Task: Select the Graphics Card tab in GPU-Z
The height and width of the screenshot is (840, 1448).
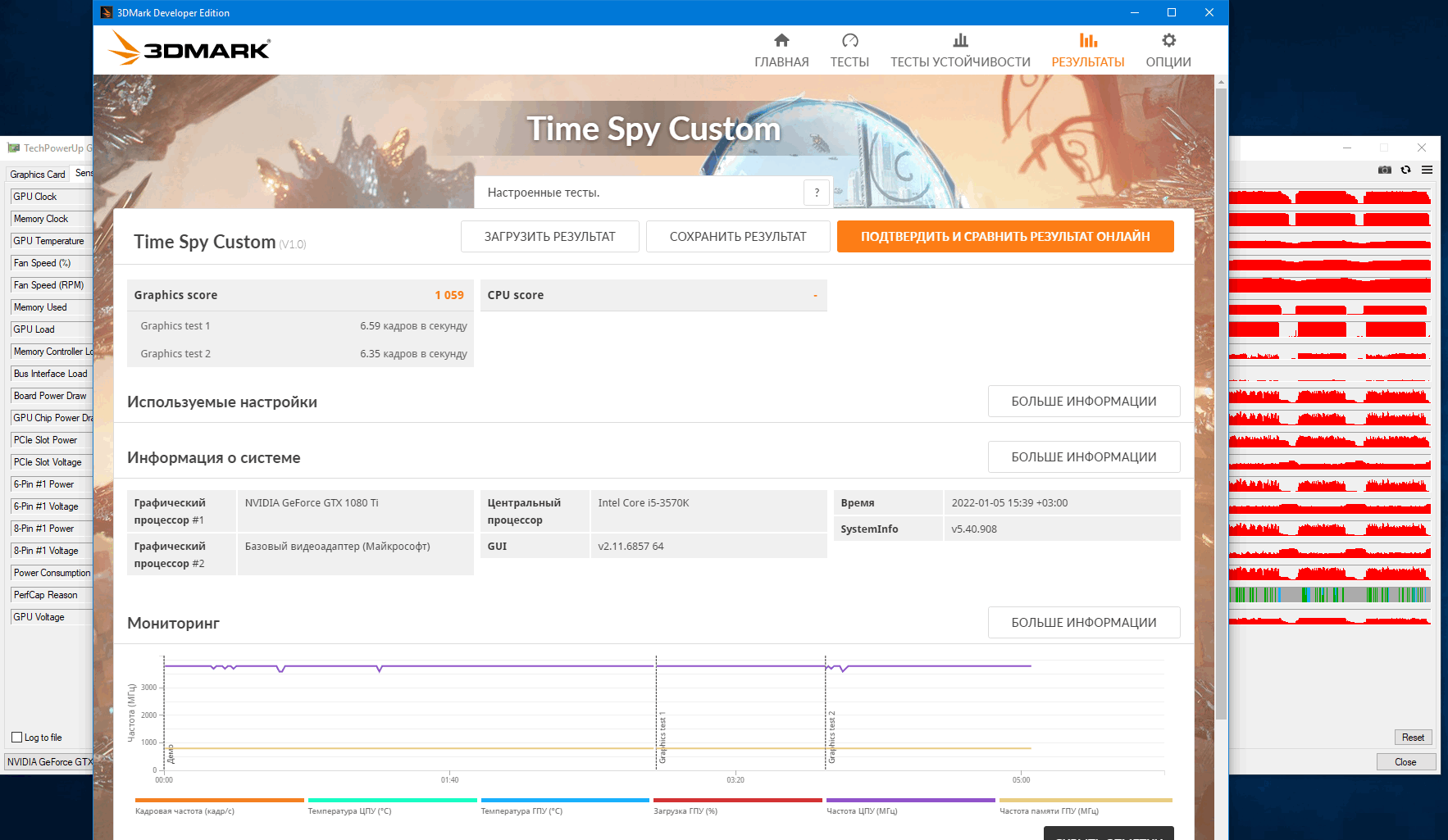Action: pyautogui.click(x=38, y=175)
